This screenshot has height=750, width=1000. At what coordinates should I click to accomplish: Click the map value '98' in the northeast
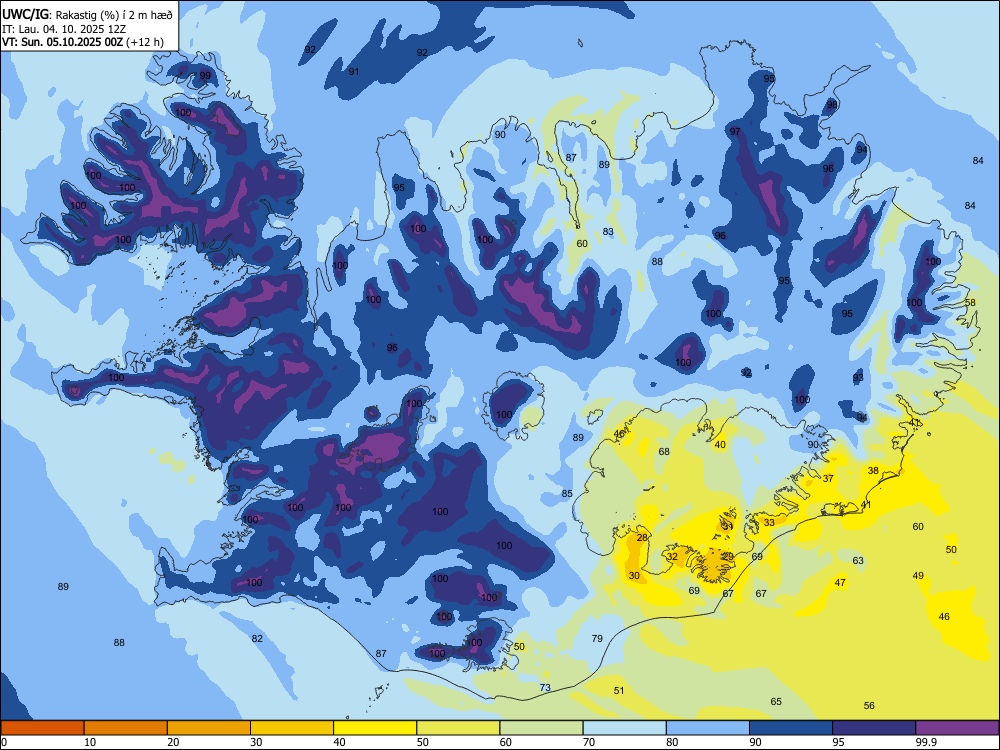coord(832,105)
